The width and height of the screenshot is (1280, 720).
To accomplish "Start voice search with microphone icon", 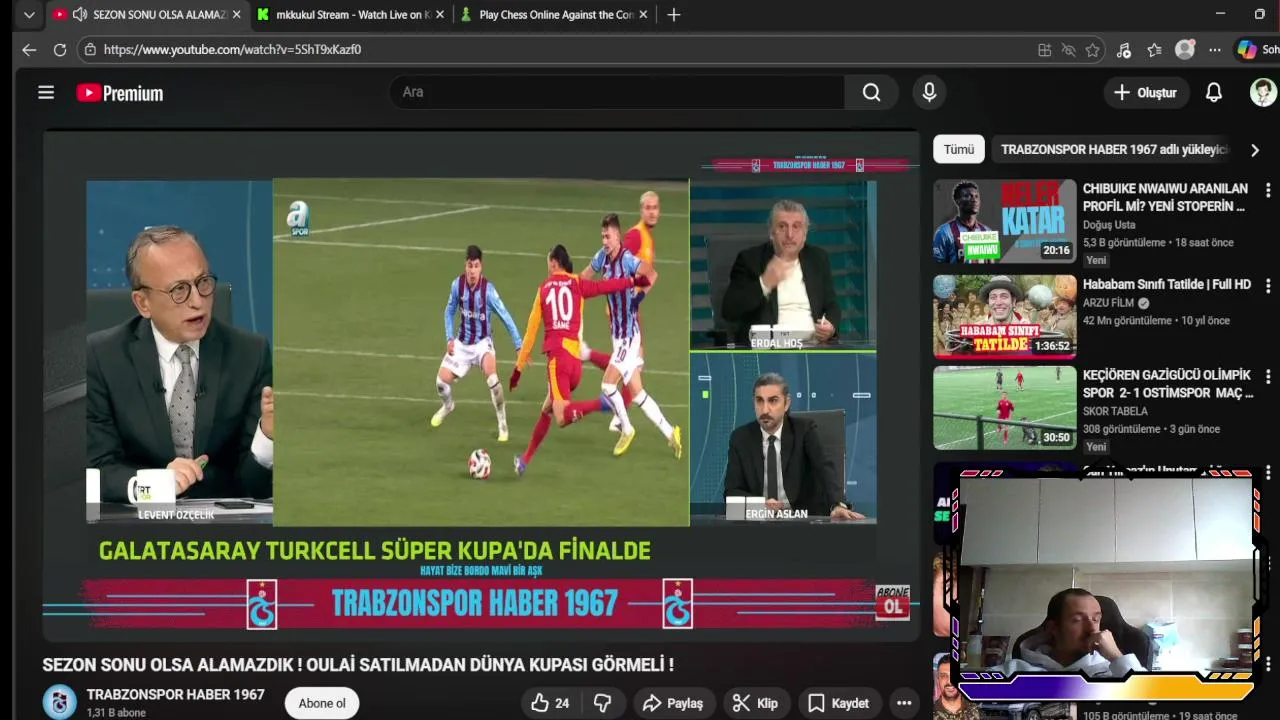I will (929, 92).
